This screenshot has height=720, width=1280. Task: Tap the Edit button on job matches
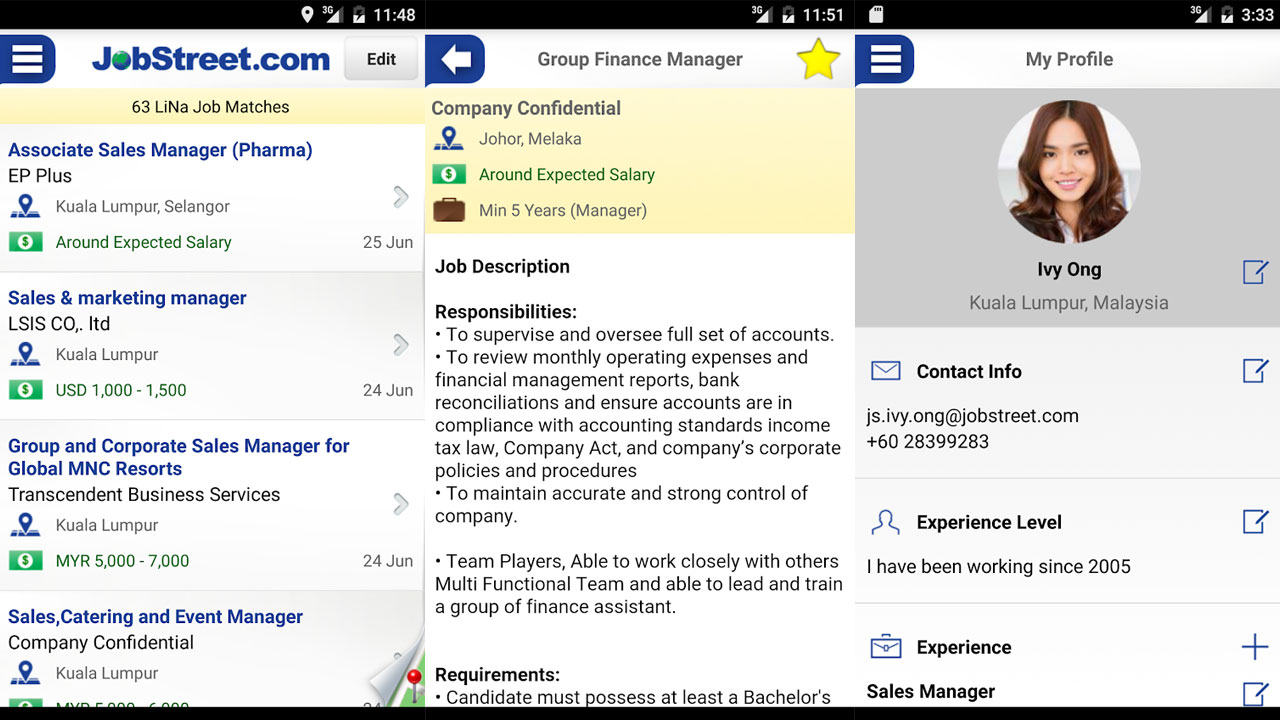tap(381, 59)
